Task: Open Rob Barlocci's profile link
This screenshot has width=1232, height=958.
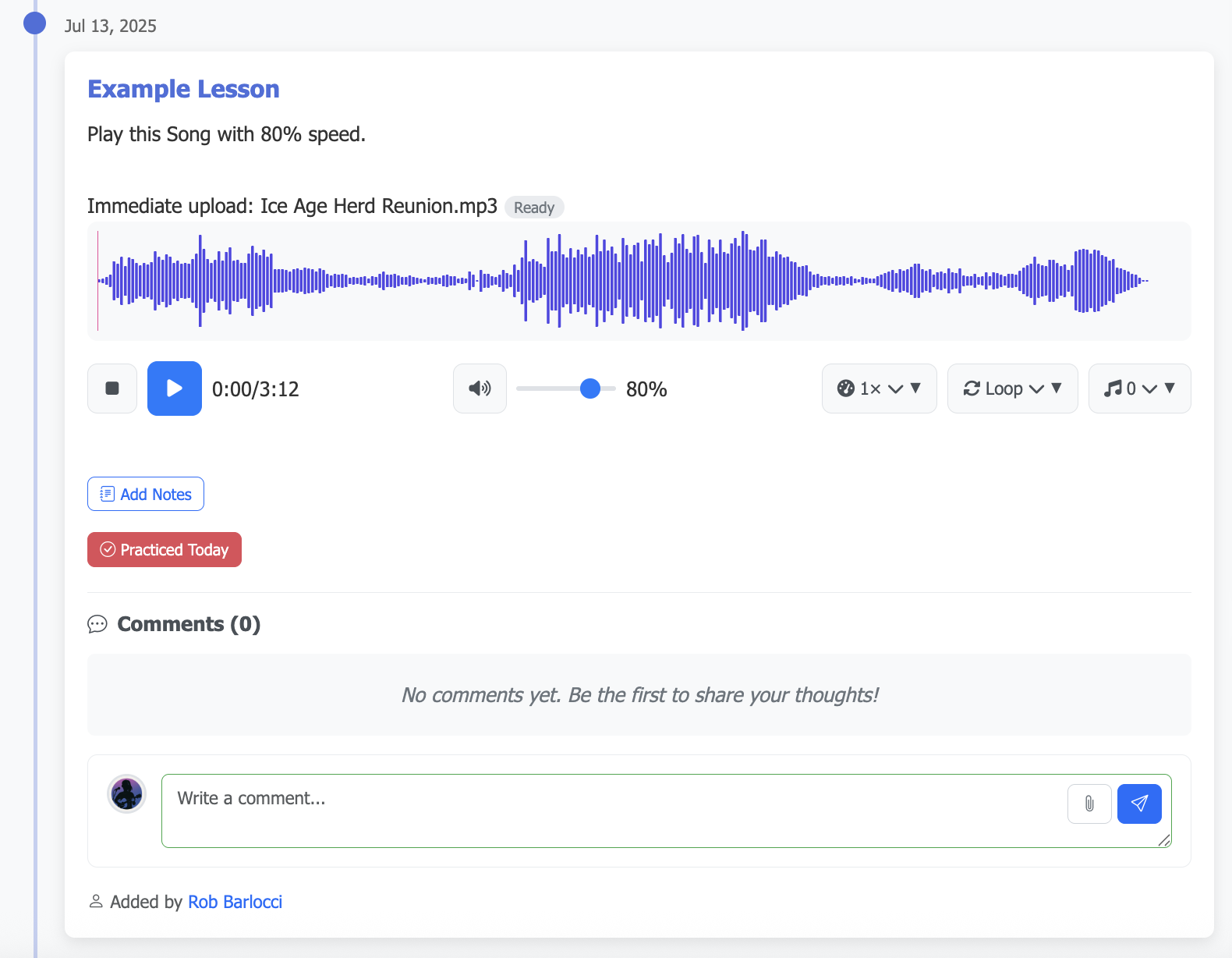Action: click(235, 902)
